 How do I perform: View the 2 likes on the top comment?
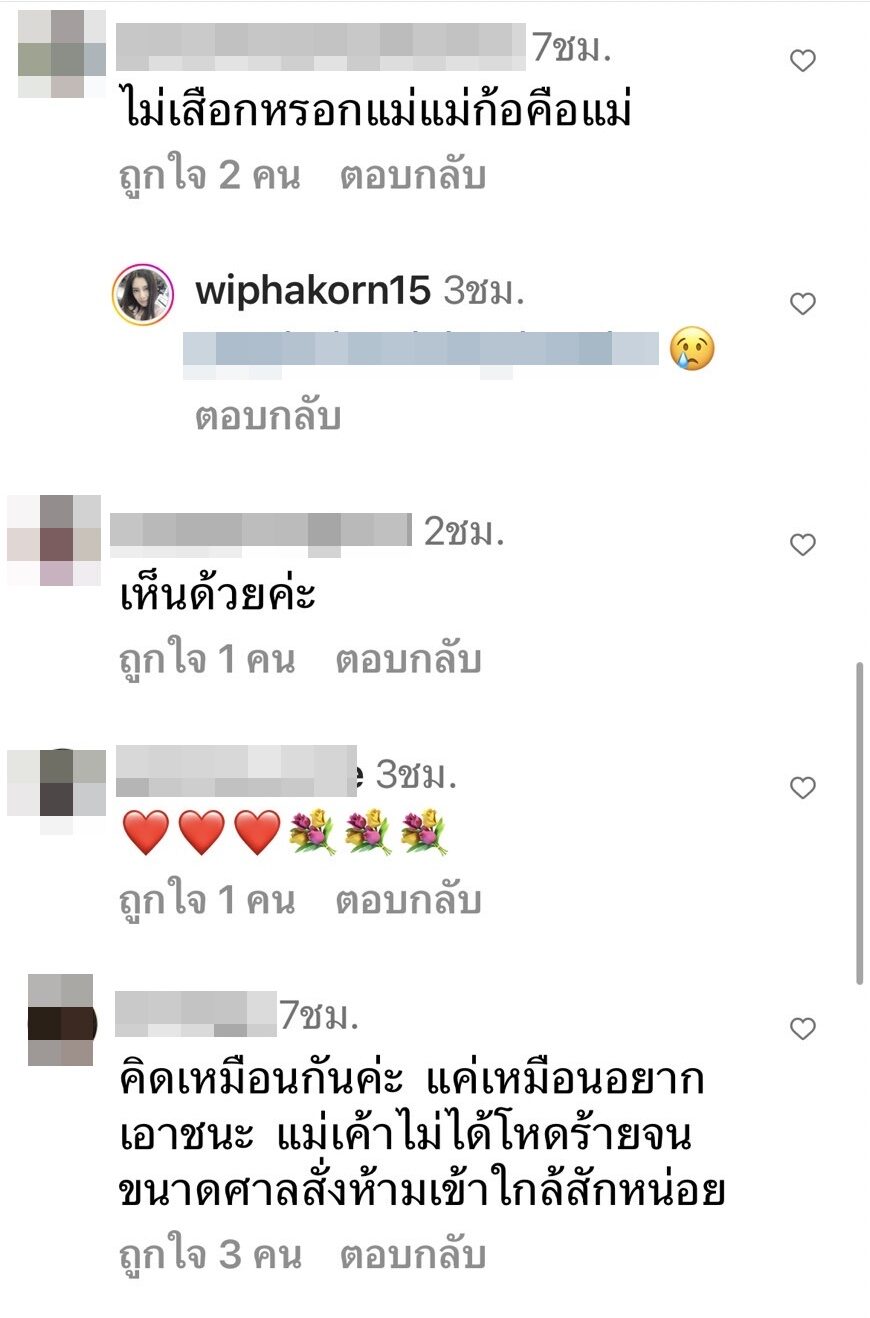tap(209, 176)
